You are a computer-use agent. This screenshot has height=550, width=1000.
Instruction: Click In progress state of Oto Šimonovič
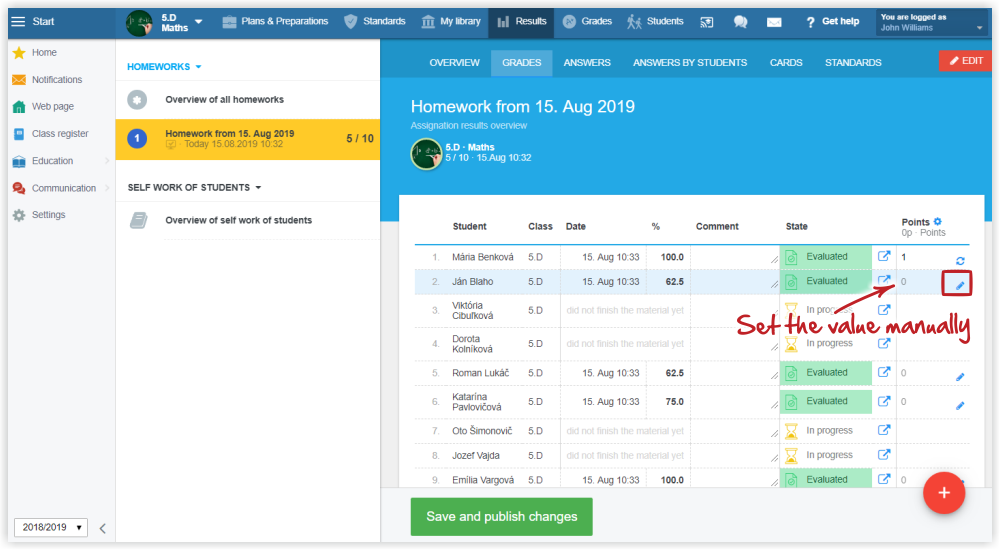[826, 431]
